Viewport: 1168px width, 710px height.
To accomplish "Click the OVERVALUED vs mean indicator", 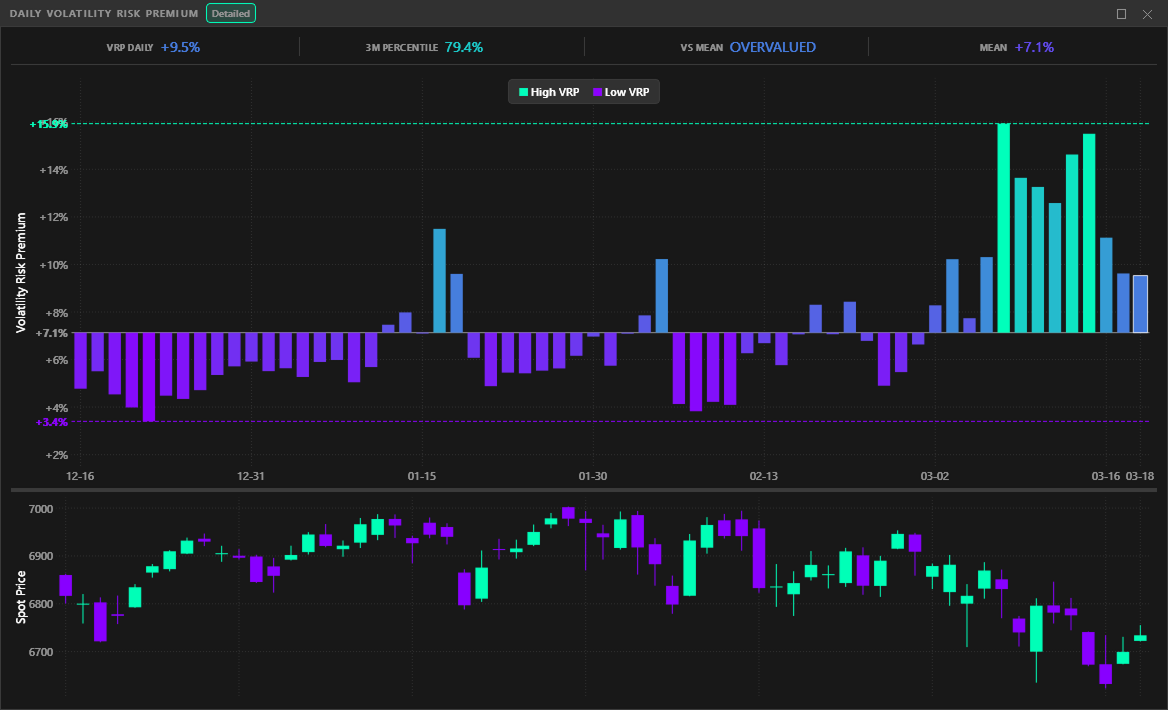I will point(772,47).
